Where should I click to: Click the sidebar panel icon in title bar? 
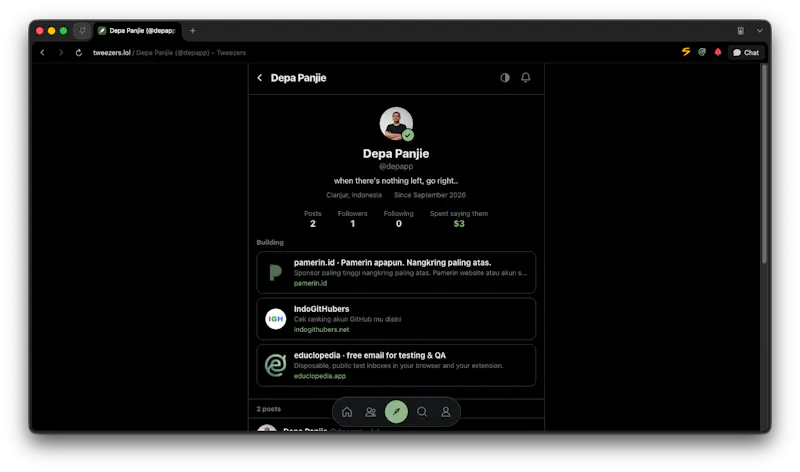740,31
